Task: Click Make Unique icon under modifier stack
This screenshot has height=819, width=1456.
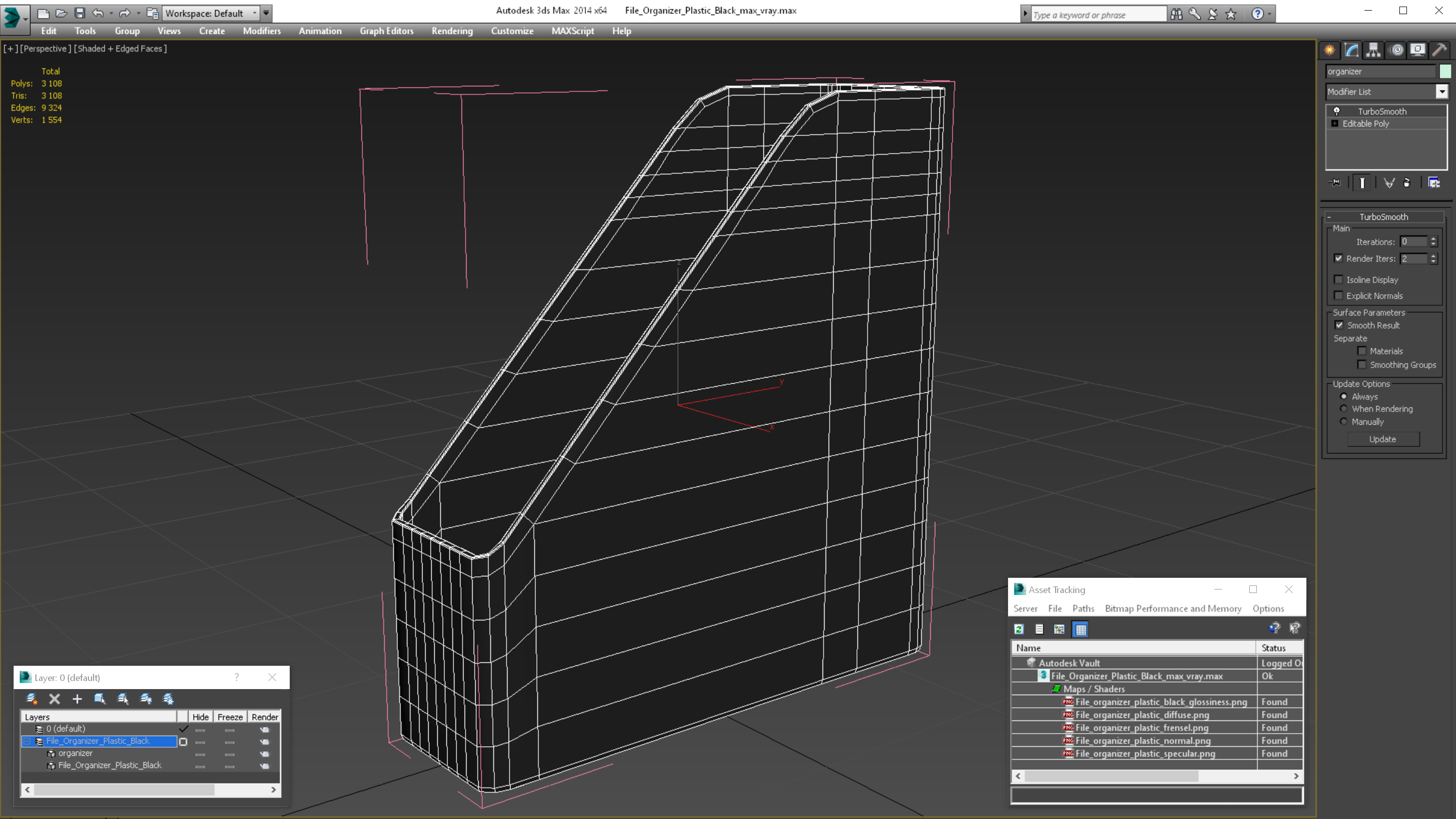Action: [x=1389, y=183]
